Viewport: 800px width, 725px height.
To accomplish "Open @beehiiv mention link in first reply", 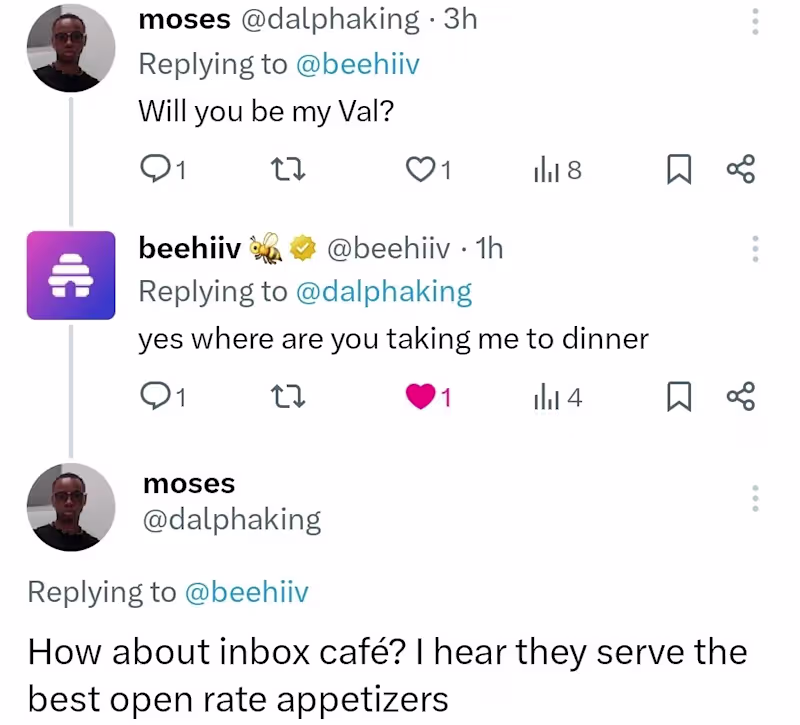I will [x=357, y=64].
